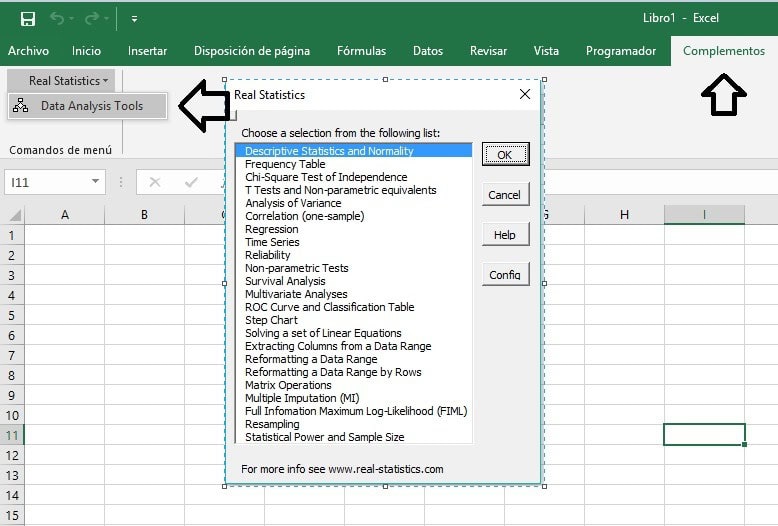The image size is (778, 526).
Task: Select row 11 header
Action: coord(12,435)
